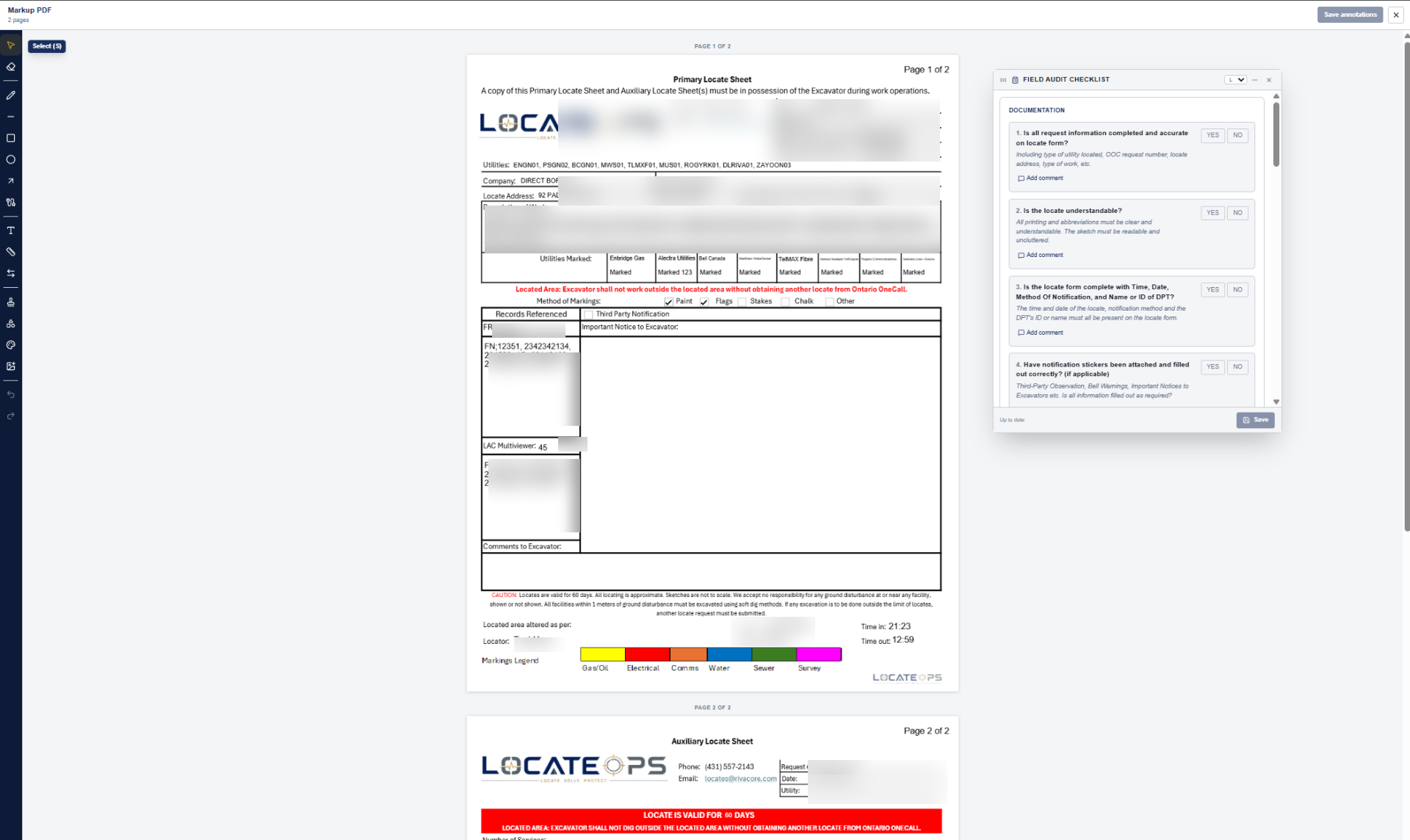
Task: Click the checklist panel scrollbar thumb
Action: pyautogui.click(x=1276, y=134)
